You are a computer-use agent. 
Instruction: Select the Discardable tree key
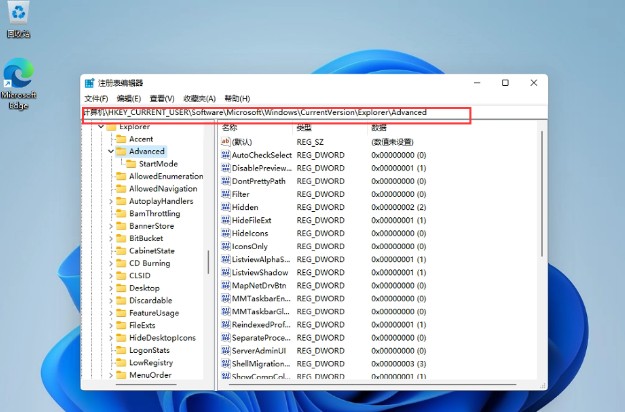tap(151, 300)
